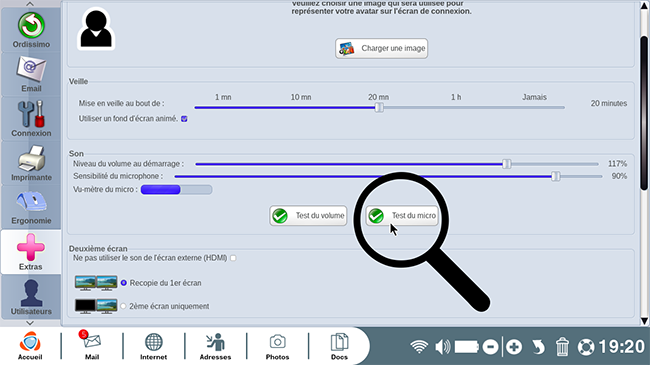This screenshot has height=365, width=650.
Task: Click the user avatar image
Action: tap(96, 28)
